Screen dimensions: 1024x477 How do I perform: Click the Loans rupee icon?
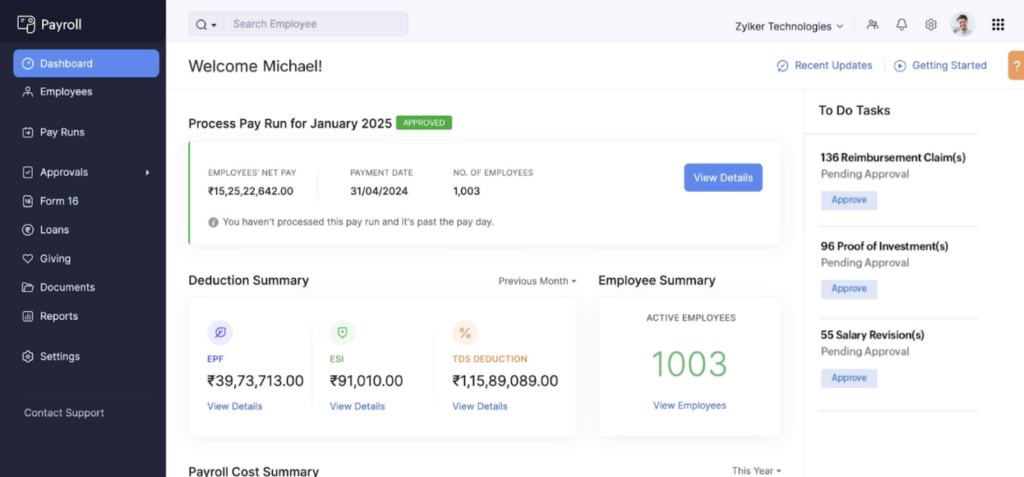pos(27,230)
